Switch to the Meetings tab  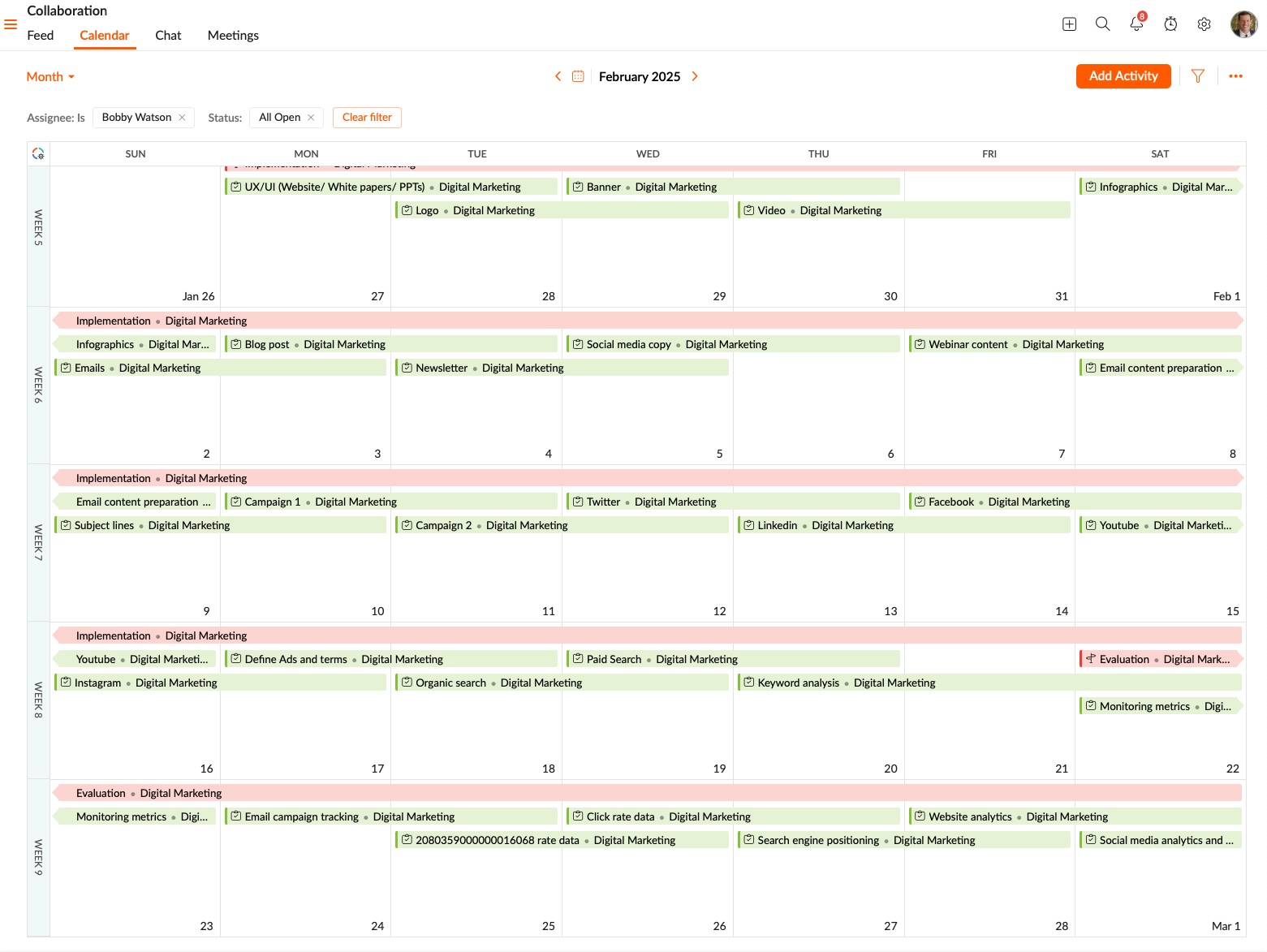233,35
